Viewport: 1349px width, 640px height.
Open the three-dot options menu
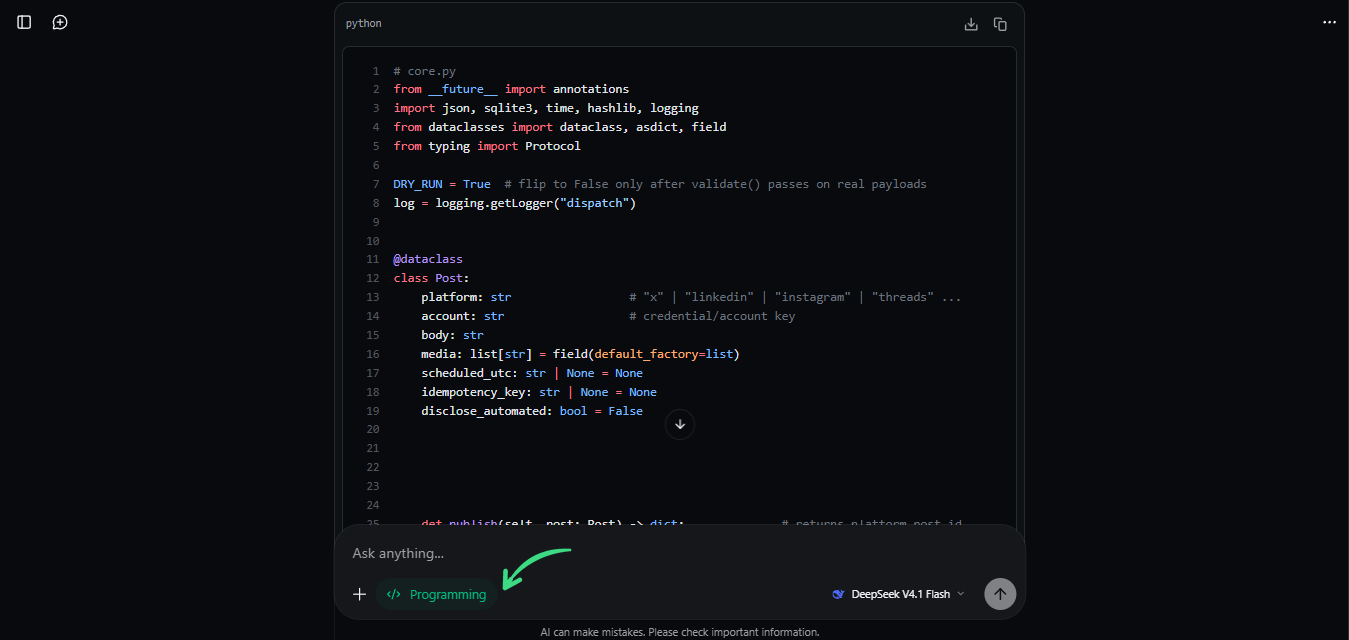tap(1329, 22)
